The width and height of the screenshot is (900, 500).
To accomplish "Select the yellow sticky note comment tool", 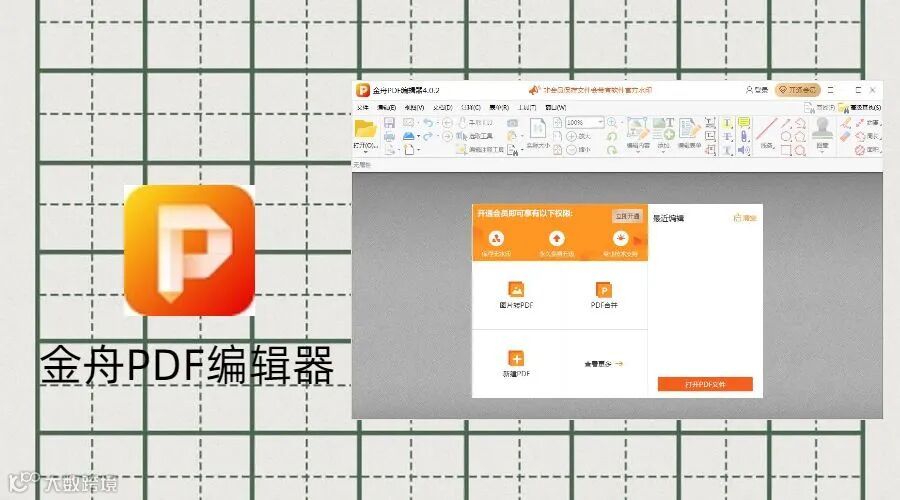I will point(744,123).
